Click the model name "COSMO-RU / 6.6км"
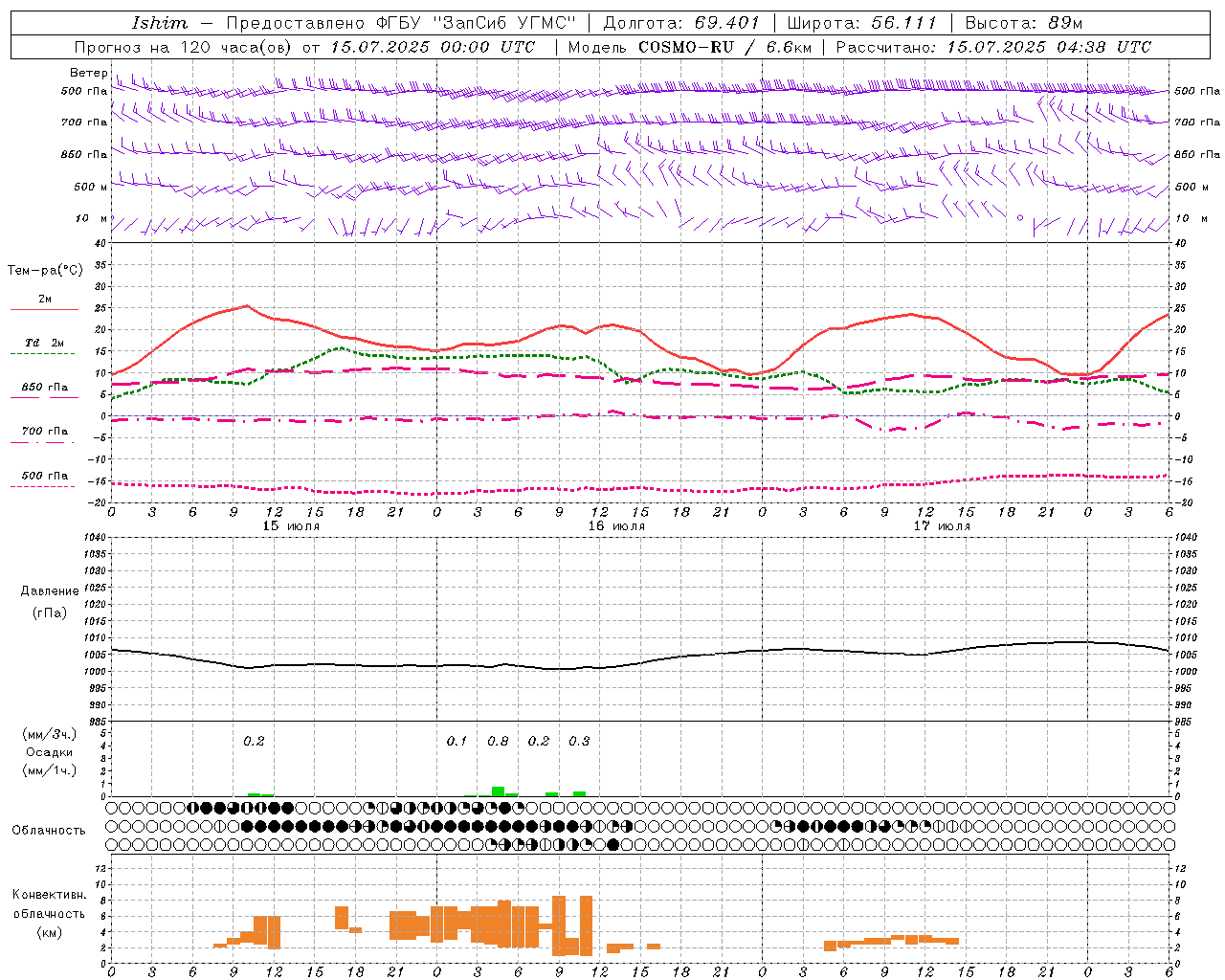 click(x=725, y=47)
